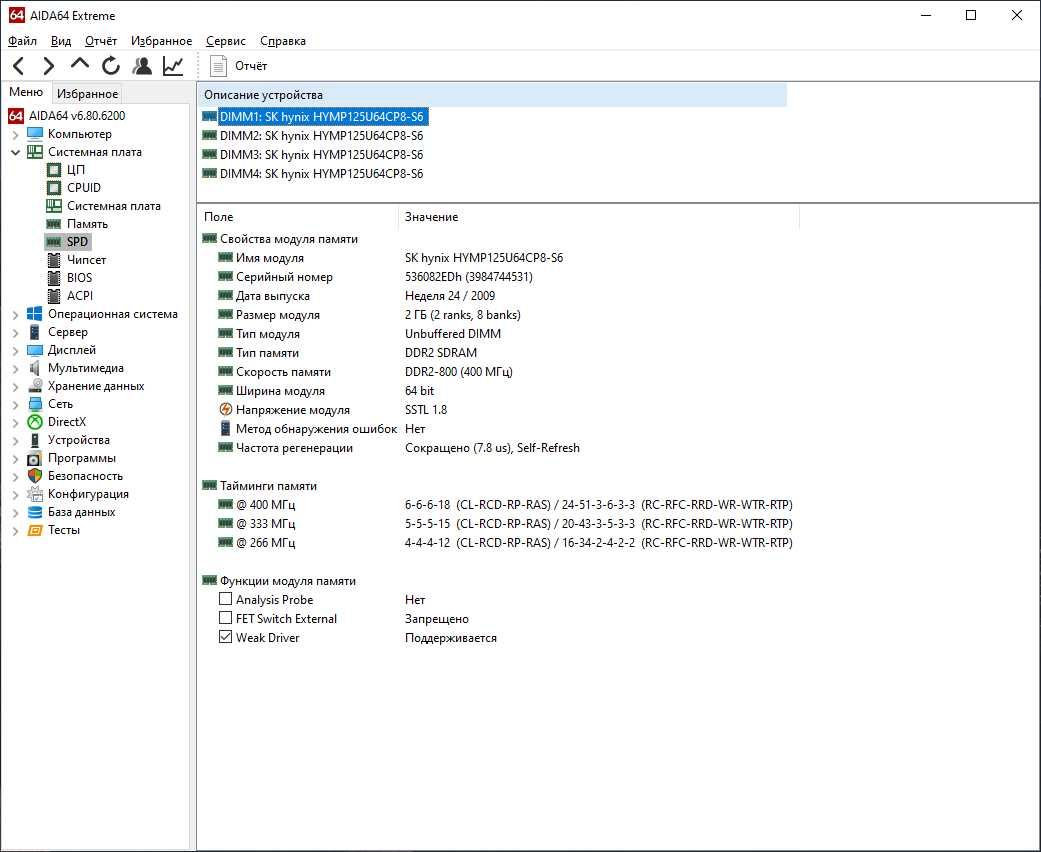Viewport: 1041px width, 852px height.
Task: Open the Файл menu
Action: click(23, 41)
